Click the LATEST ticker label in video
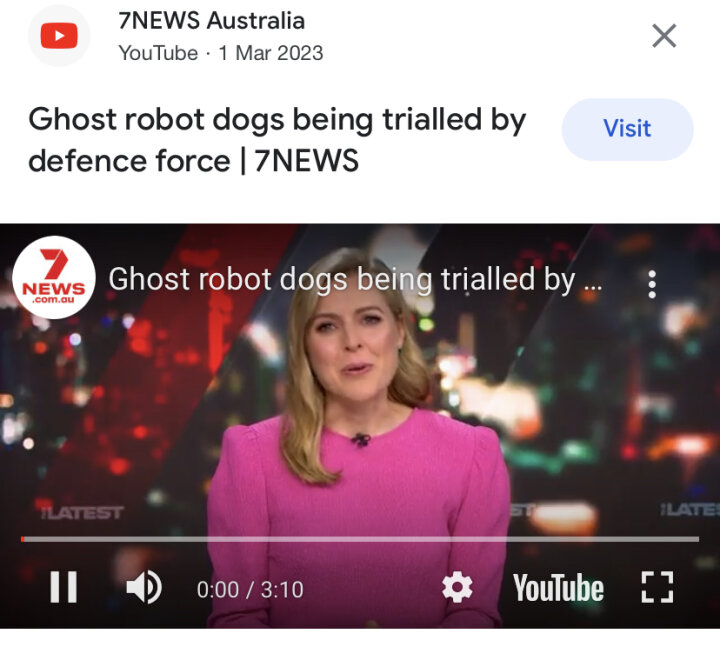 coord(82,512)
